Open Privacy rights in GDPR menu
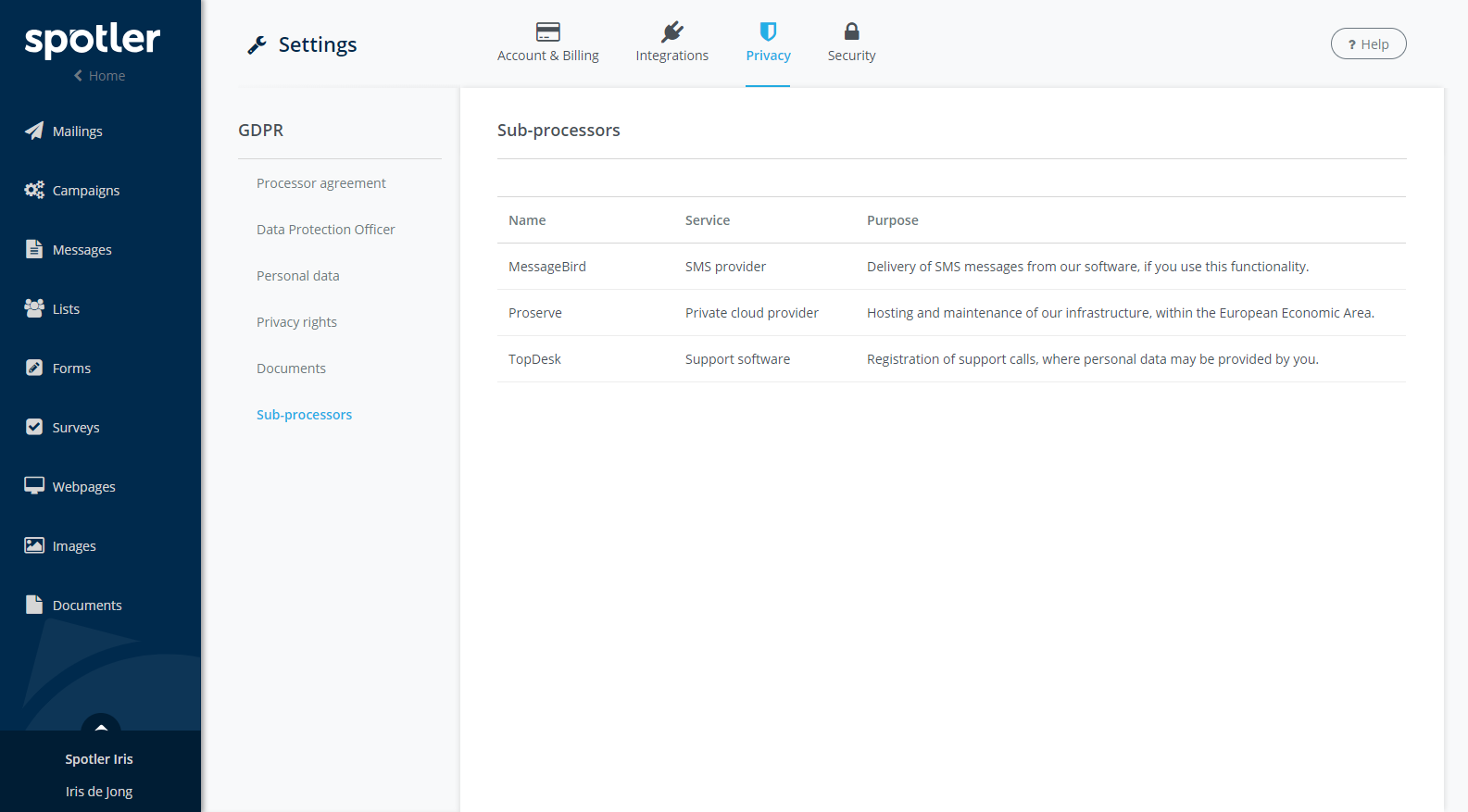This screenshot has width=1468, height=812. (296, 322)
